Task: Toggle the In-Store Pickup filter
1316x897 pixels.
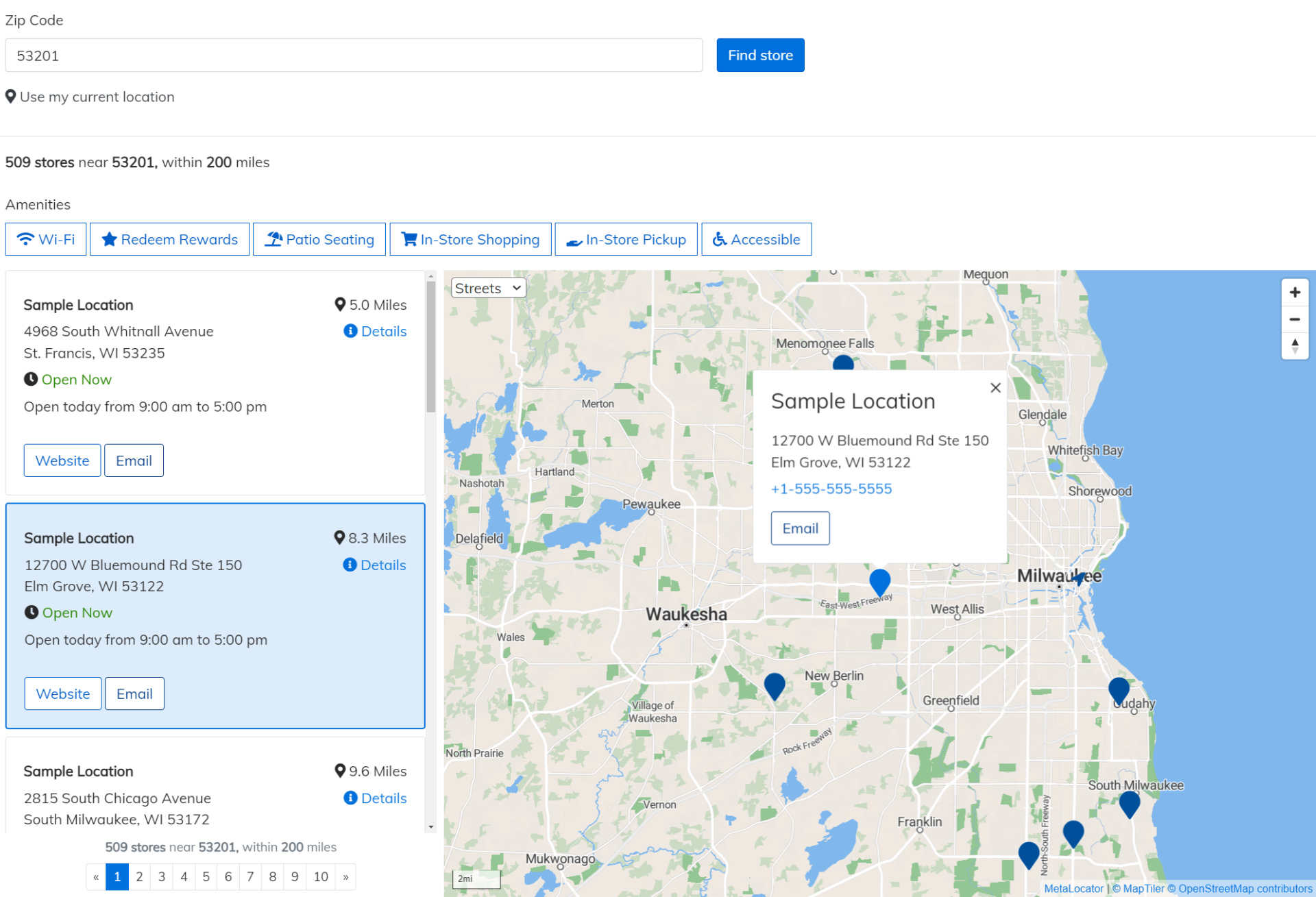Action: coord(625,239)
